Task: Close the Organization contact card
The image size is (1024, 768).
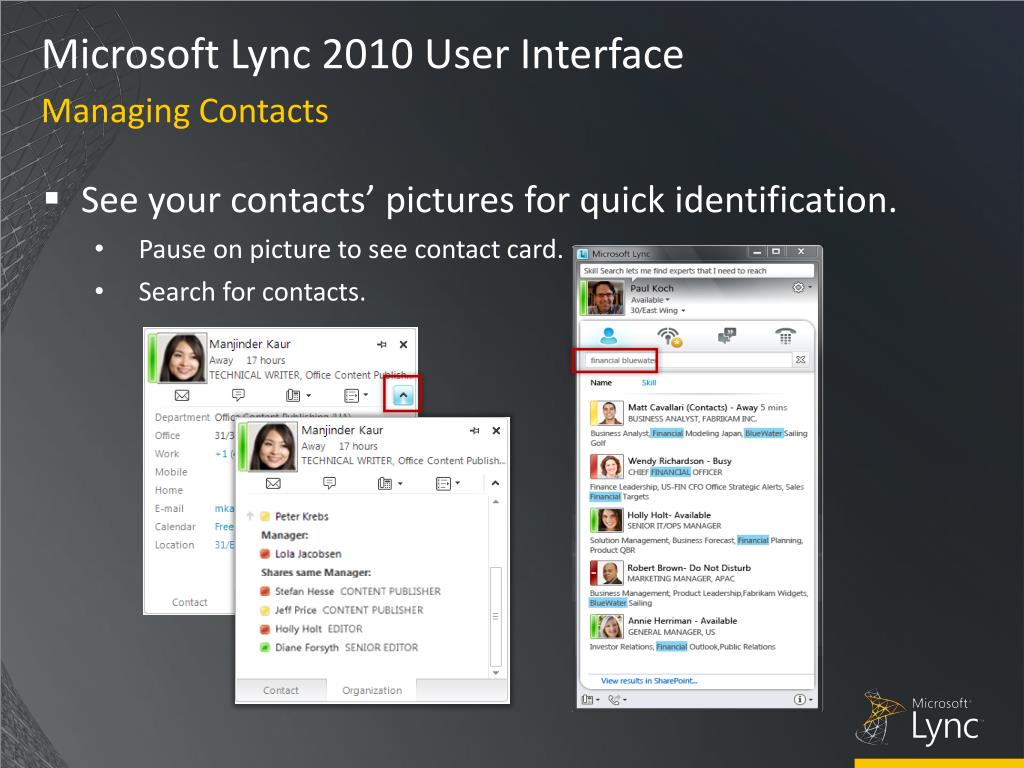Action: pyautogui.click(x=496, y=430)
